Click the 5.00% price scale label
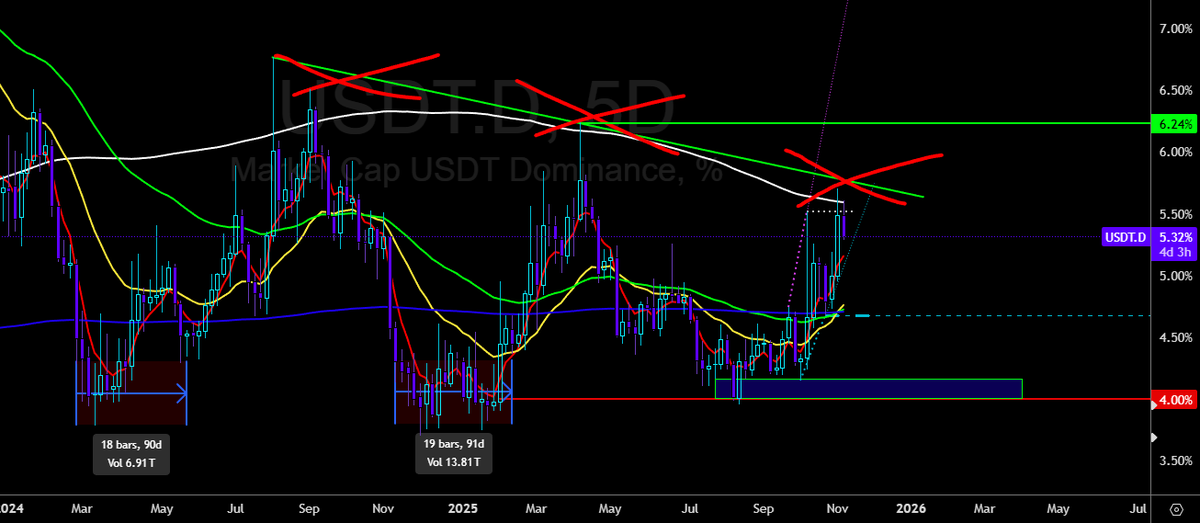Viewport: 1200px width, 523px height. [1174, 276]
